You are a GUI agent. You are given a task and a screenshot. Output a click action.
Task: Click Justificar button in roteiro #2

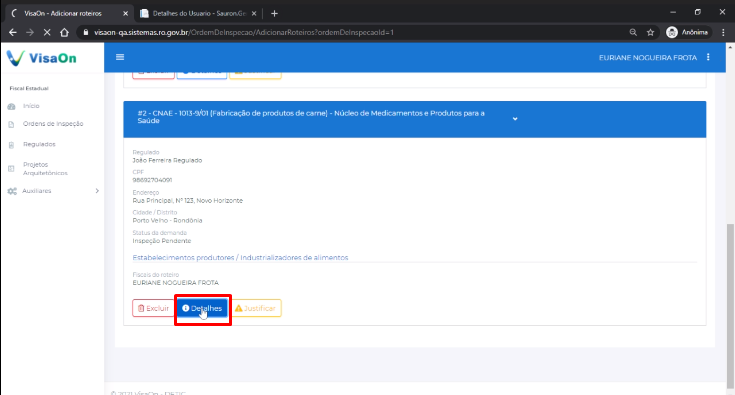[255, 308]
